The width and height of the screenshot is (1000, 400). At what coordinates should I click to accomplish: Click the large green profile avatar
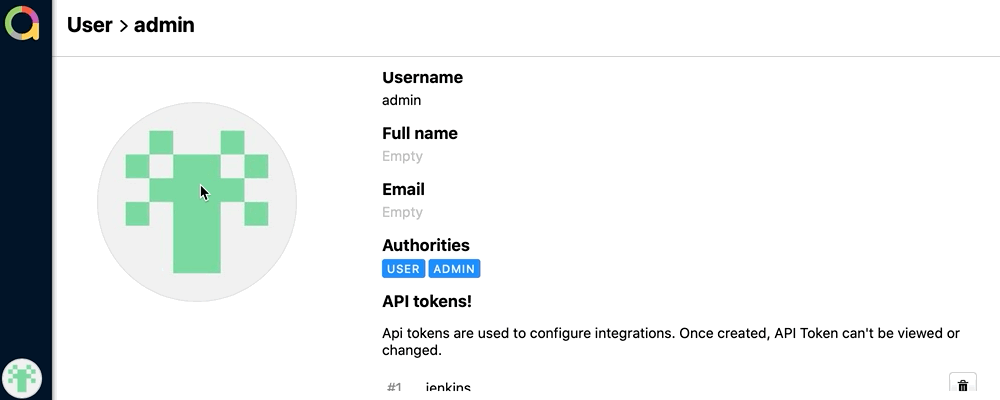click(197, 201)
